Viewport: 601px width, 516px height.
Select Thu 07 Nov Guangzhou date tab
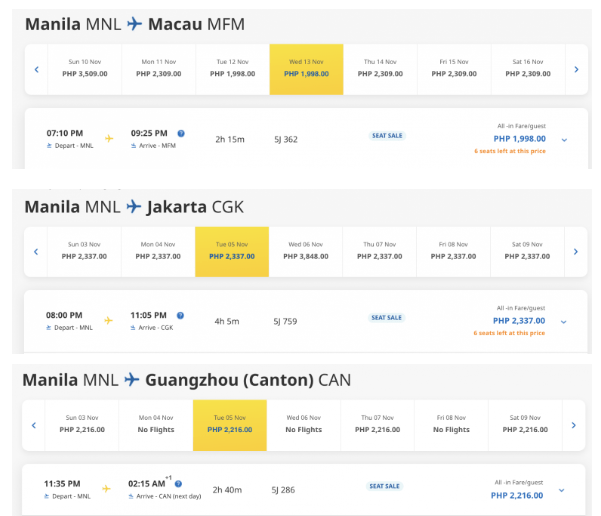coord(377,425)
